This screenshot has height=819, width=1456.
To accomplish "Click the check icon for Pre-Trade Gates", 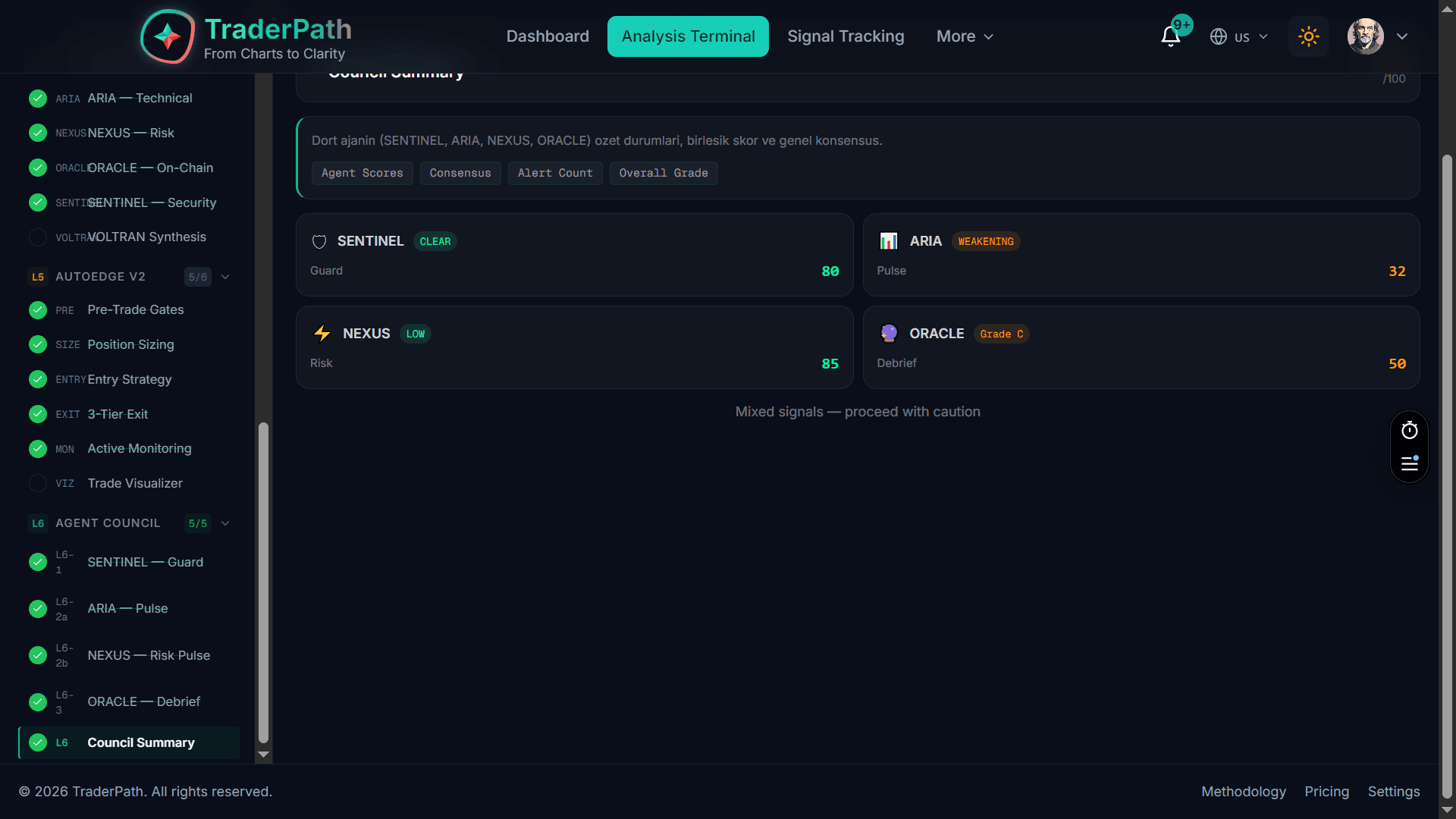I will click(38, 310).
